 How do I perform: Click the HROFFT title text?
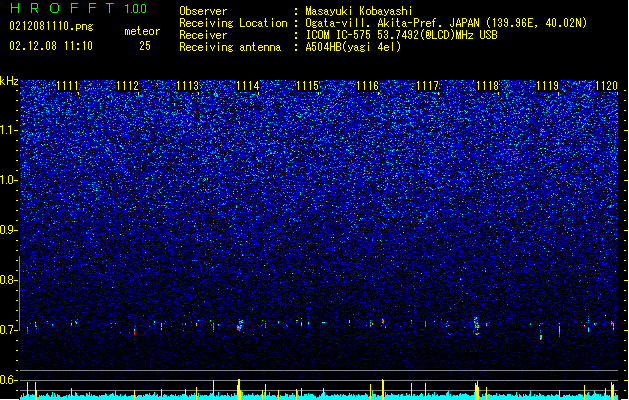[62, 8]
